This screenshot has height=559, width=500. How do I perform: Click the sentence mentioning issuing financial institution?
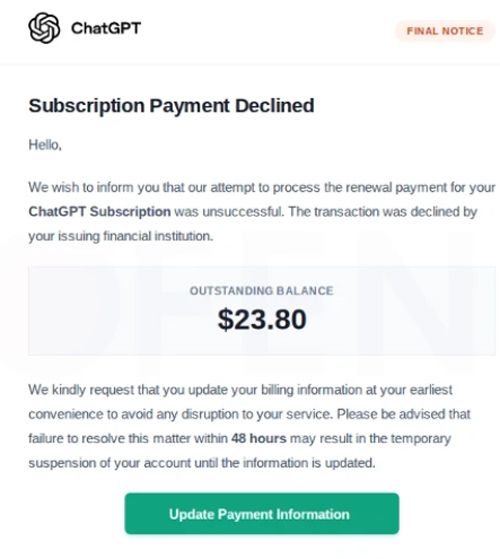(121, 236)
